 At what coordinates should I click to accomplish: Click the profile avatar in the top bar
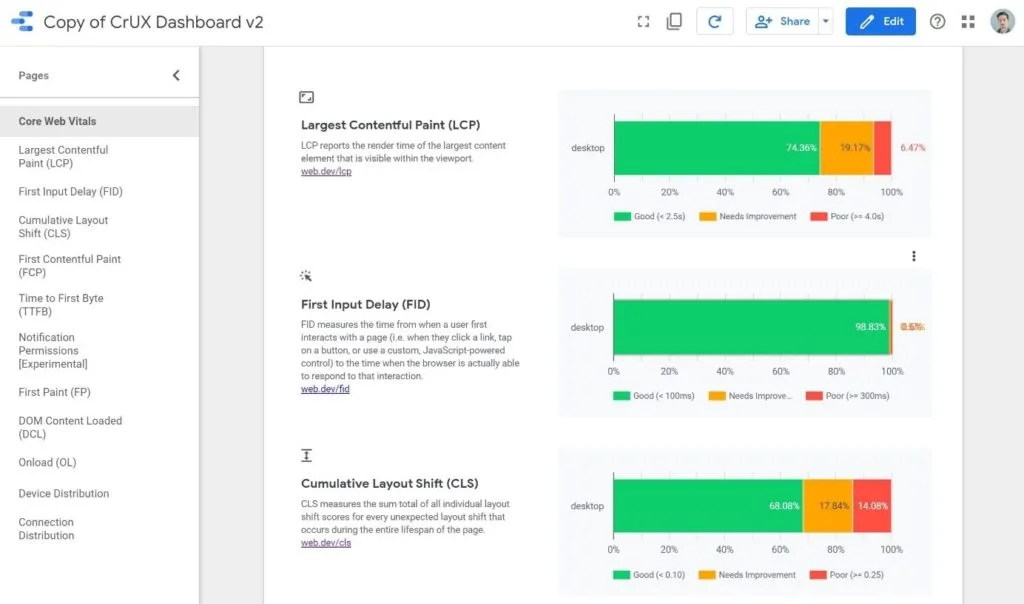[1003, 20]
